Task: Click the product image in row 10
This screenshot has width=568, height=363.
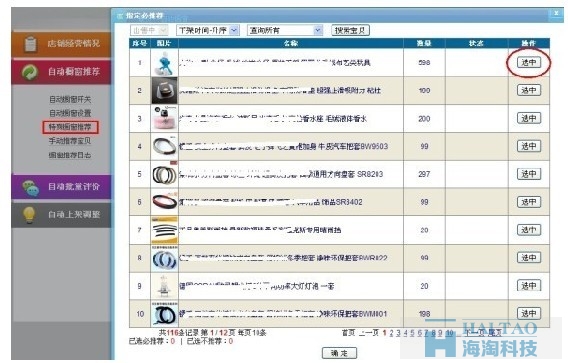Action: pyautogui.click(x=164, y=314)
